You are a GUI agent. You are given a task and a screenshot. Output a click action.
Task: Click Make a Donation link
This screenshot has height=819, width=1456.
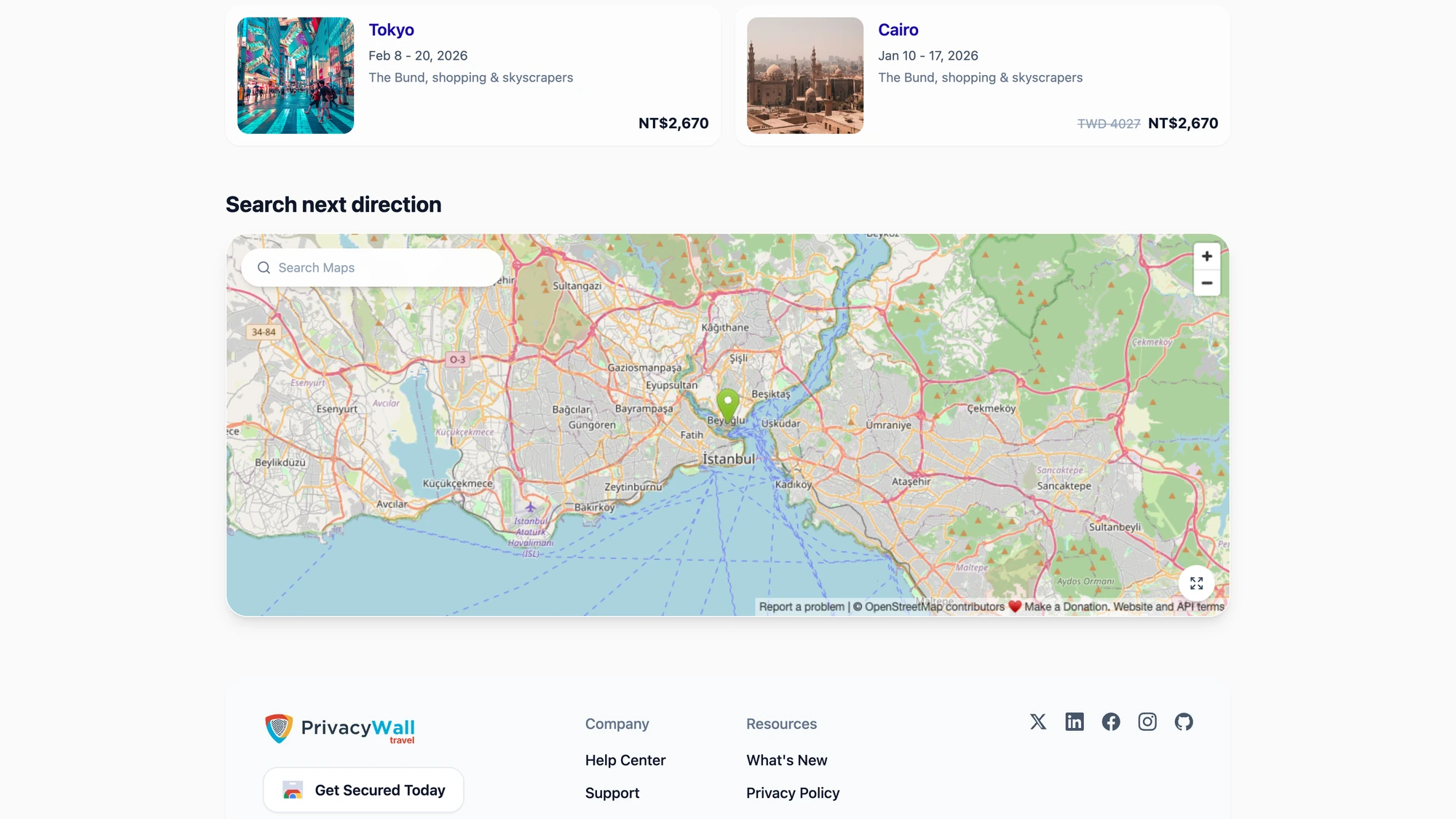coord(1067,606)
